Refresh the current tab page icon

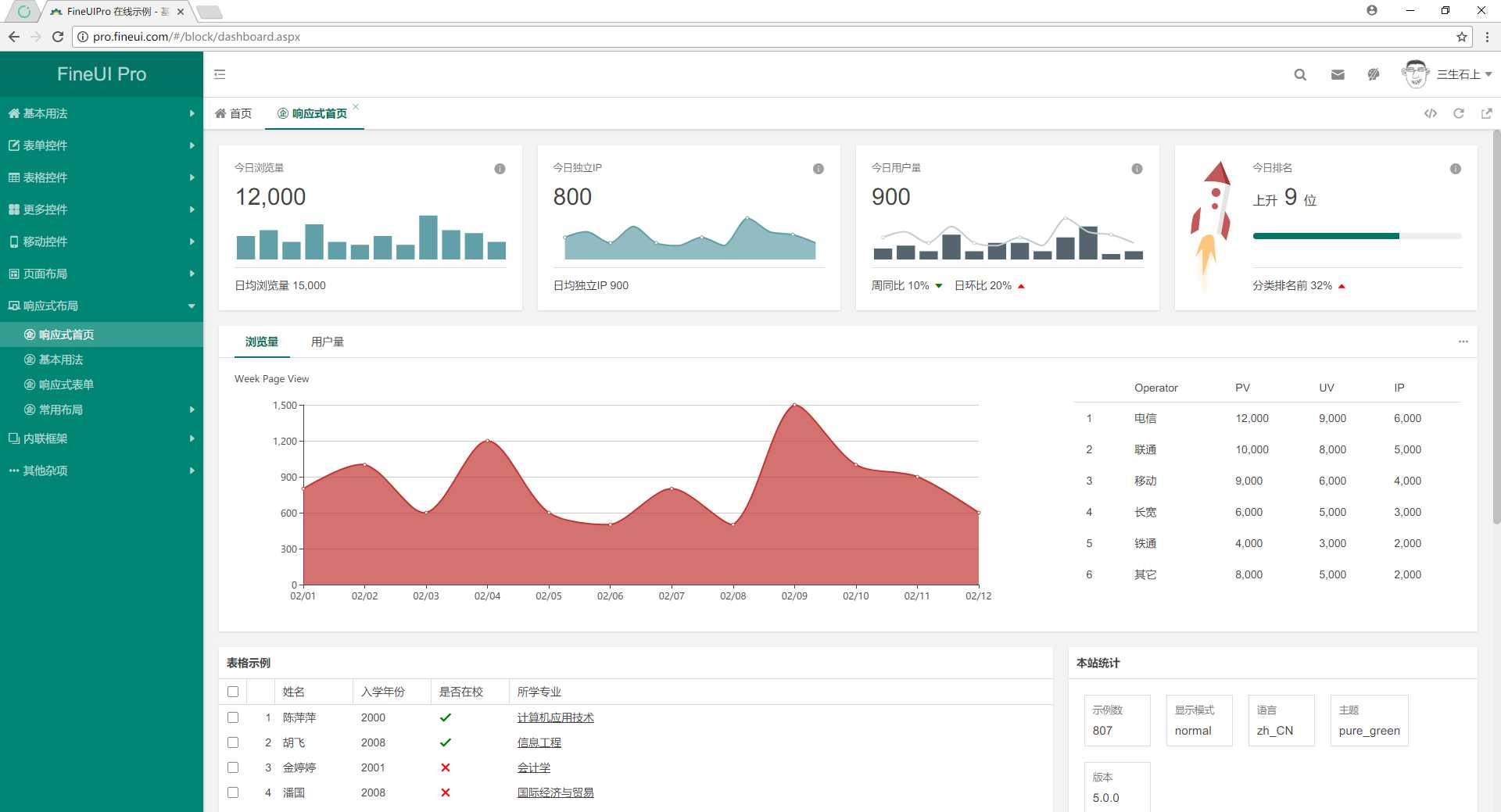(x=1459, y=113)
